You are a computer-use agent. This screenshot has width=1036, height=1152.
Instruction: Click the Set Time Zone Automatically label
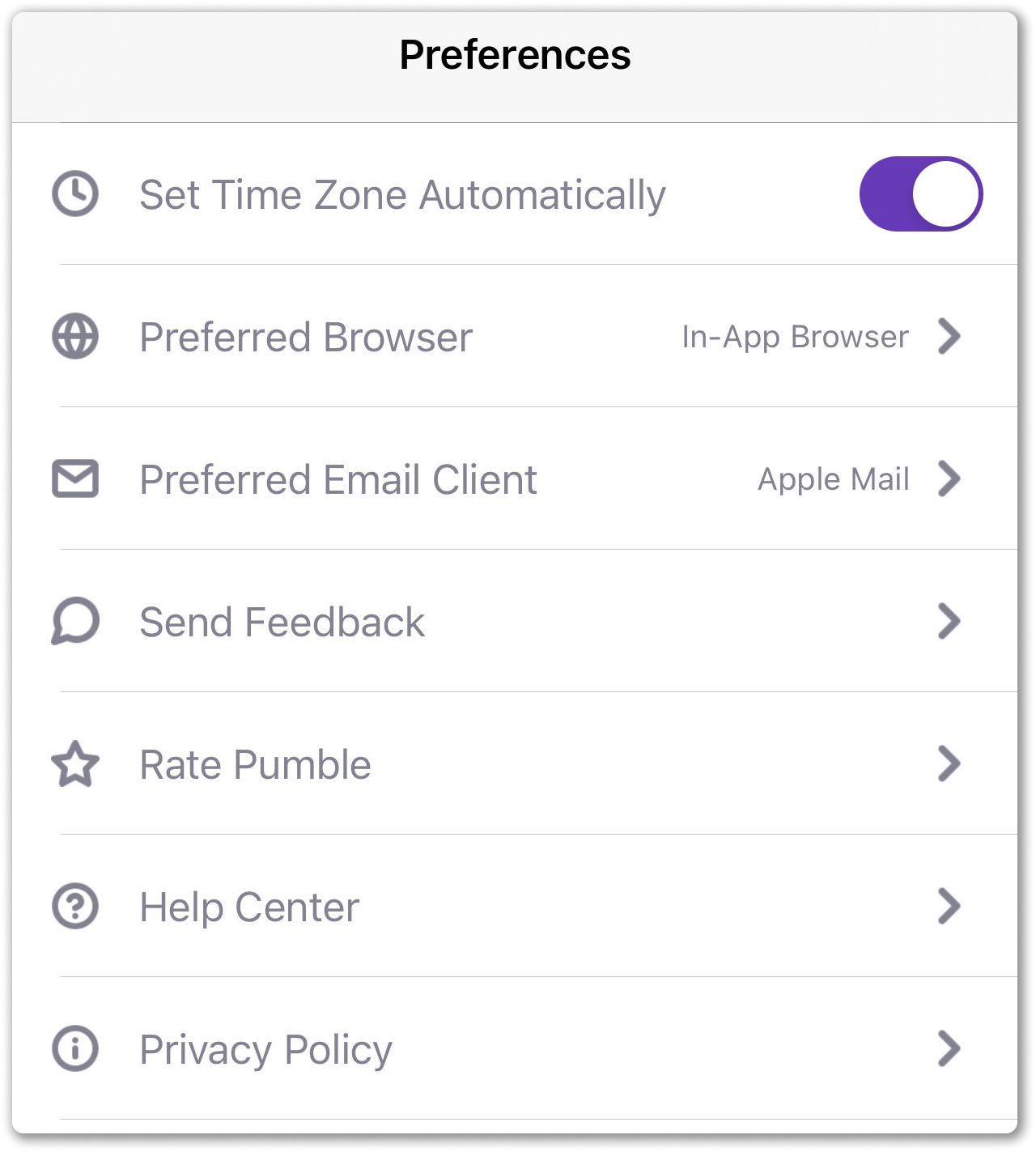tap(402, 194)
